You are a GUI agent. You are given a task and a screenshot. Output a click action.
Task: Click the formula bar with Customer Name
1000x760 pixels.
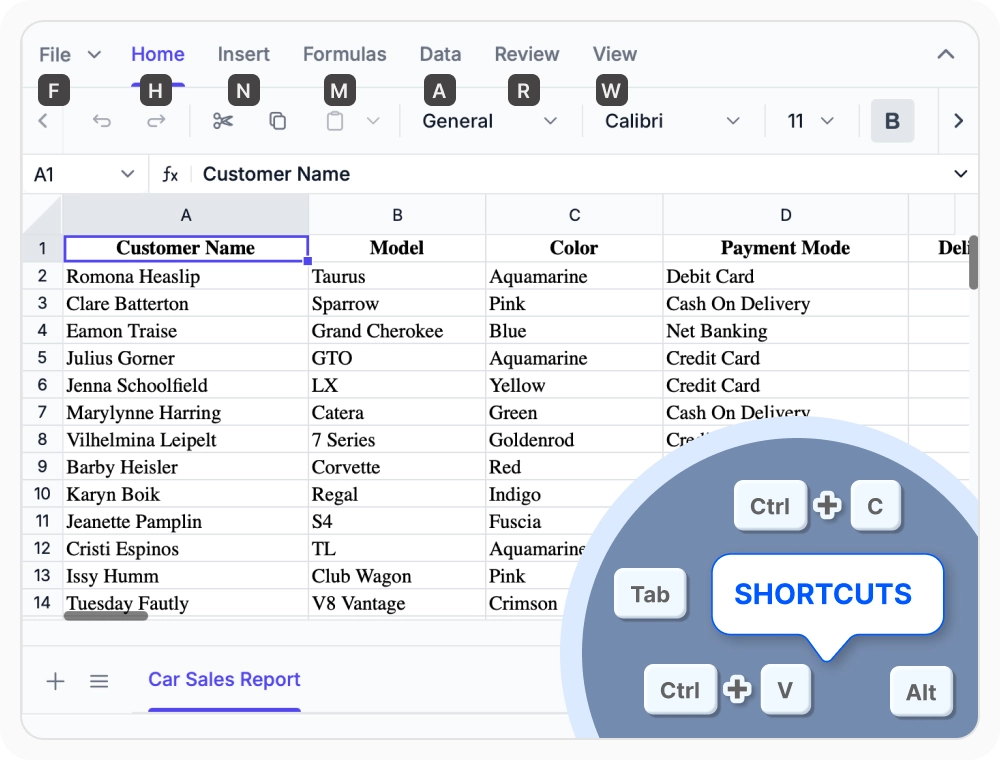point(568,174)
